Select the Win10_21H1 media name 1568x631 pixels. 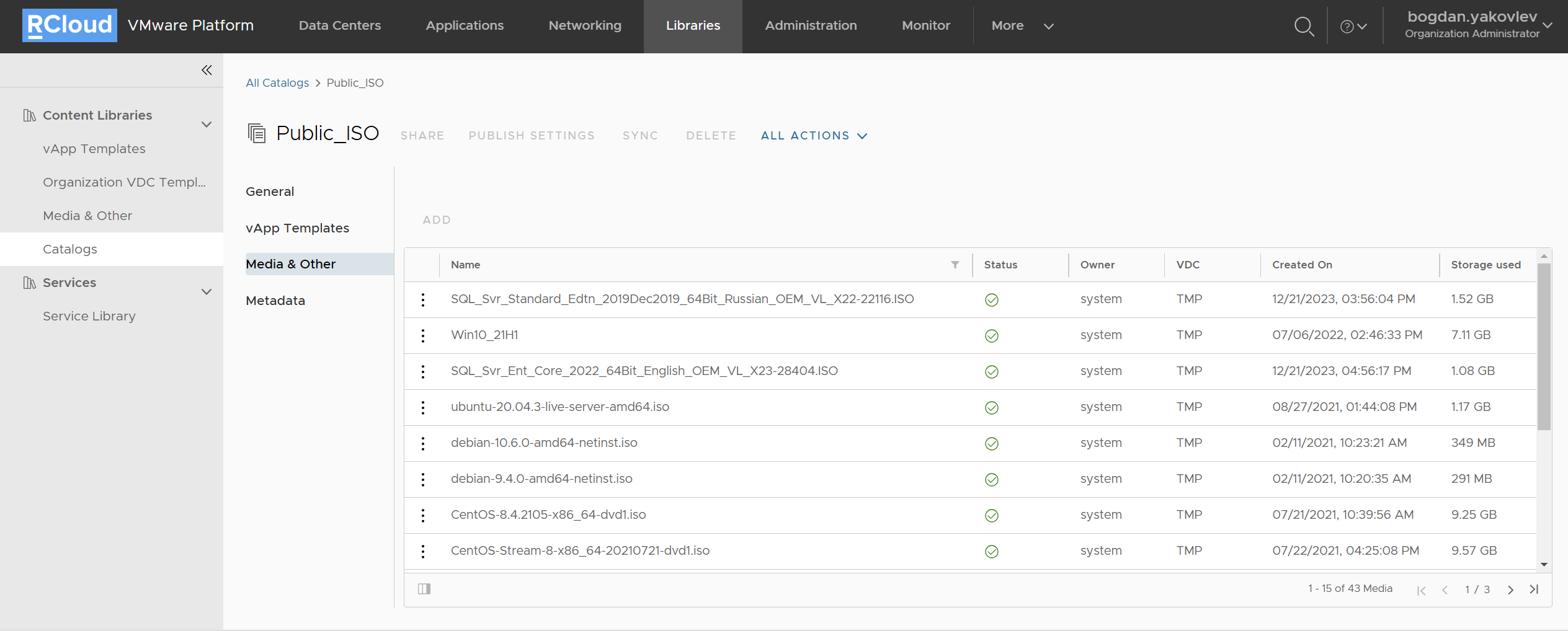click(484, 335)
